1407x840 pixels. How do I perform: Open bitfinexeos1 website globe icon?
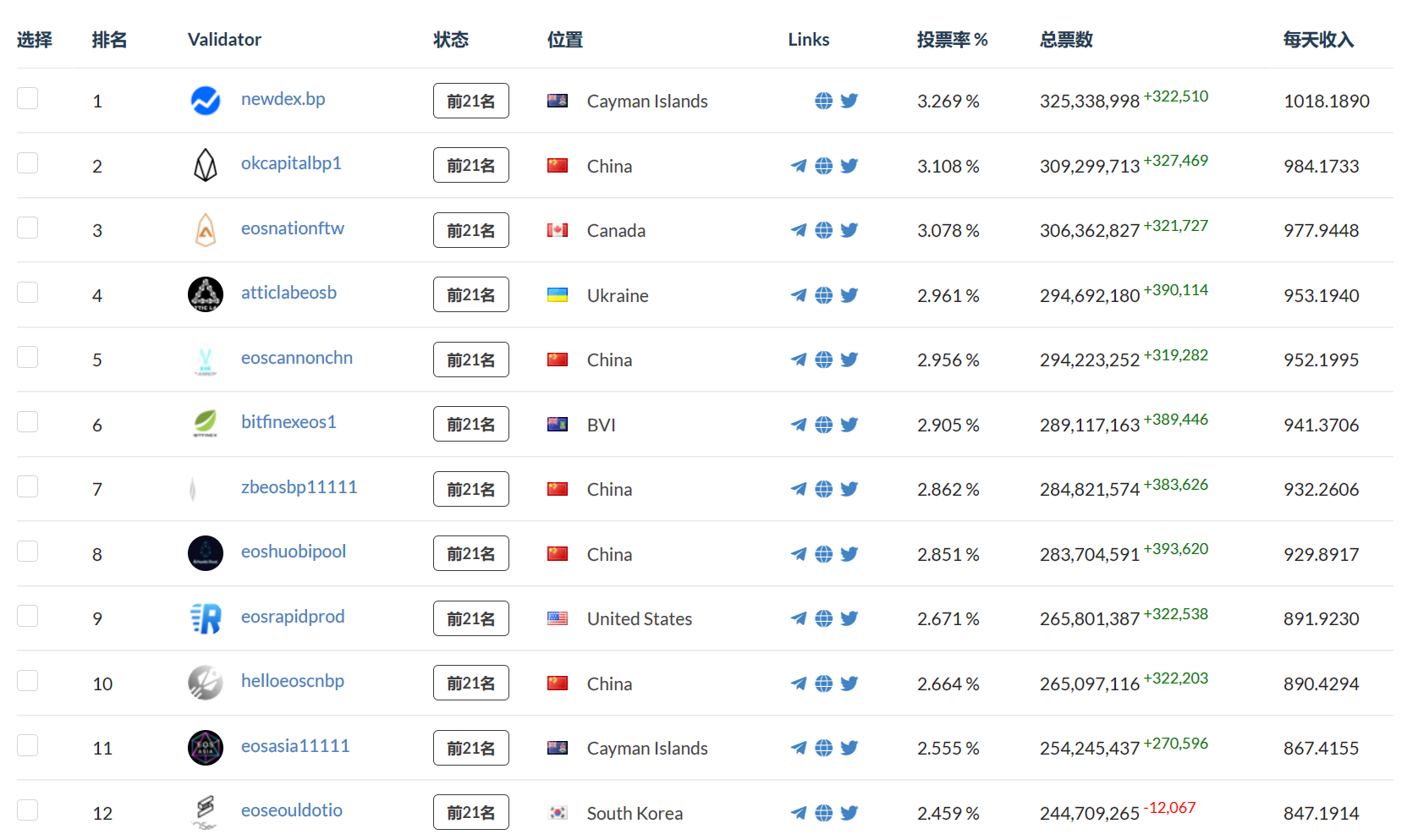click(823, 425)
